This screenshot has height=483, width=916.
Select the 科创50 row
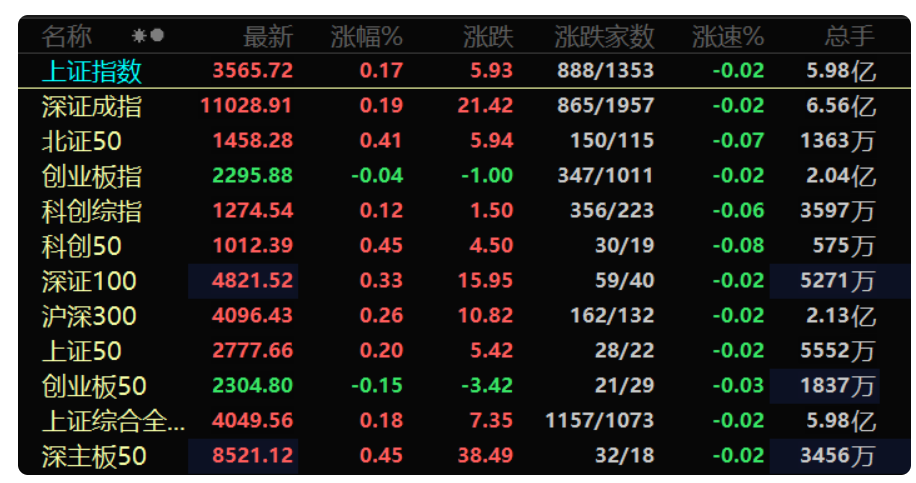click(82, 246)
